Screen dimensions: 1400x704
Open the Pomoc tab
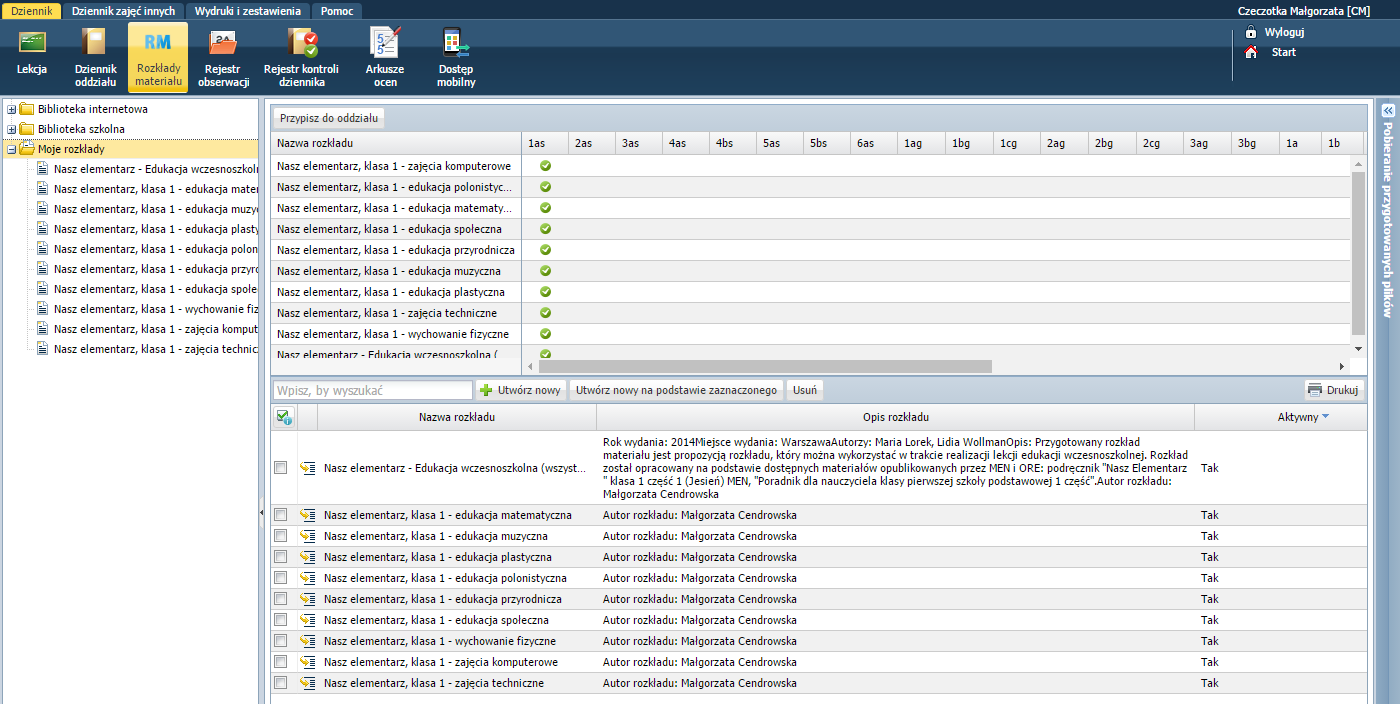coord(337,11)
